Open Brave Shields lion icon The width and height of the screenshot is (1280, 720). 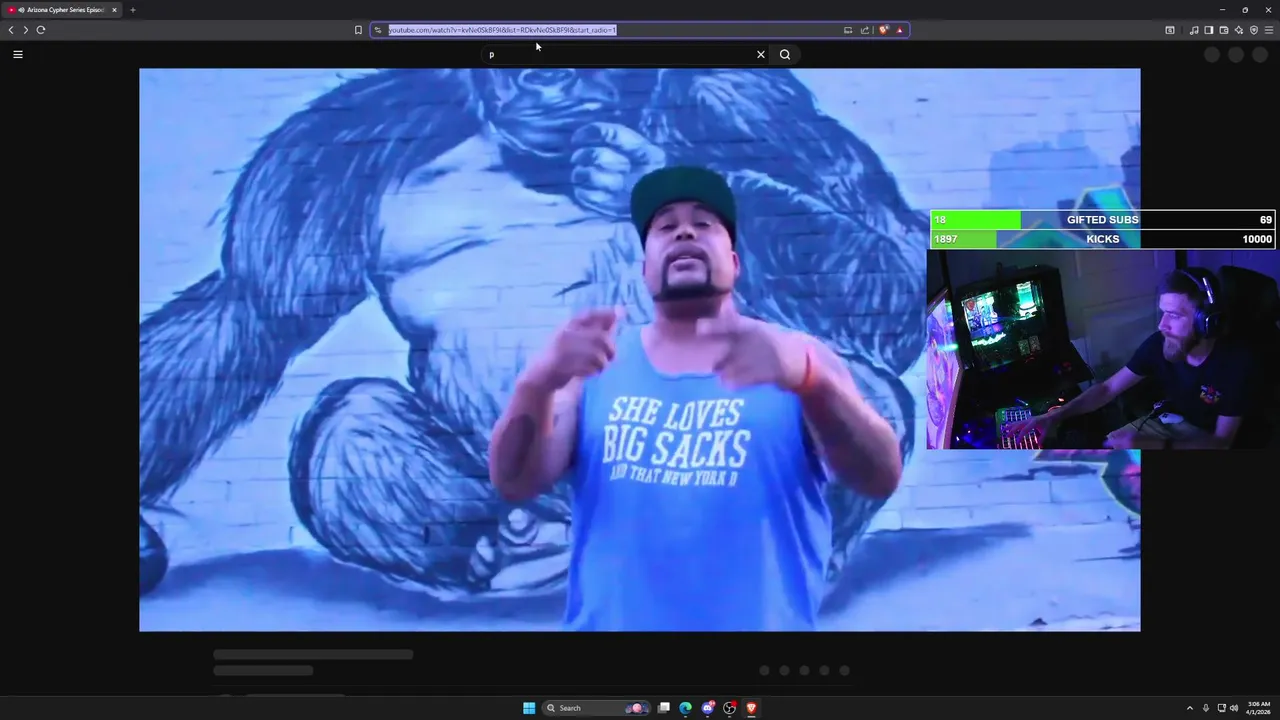[x=884, y=30]
